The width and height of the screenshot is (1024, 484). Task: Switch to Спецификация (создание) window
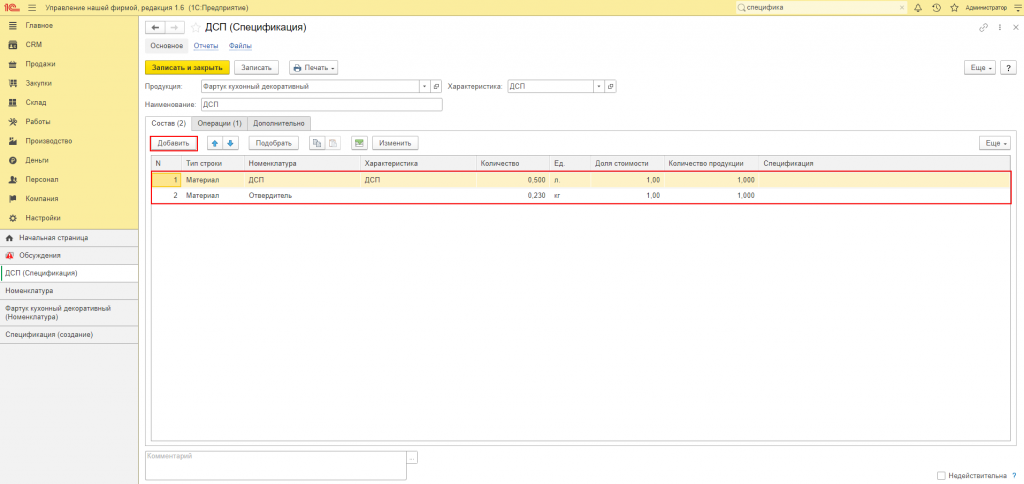pyautogui.click(x=69, y=334)
